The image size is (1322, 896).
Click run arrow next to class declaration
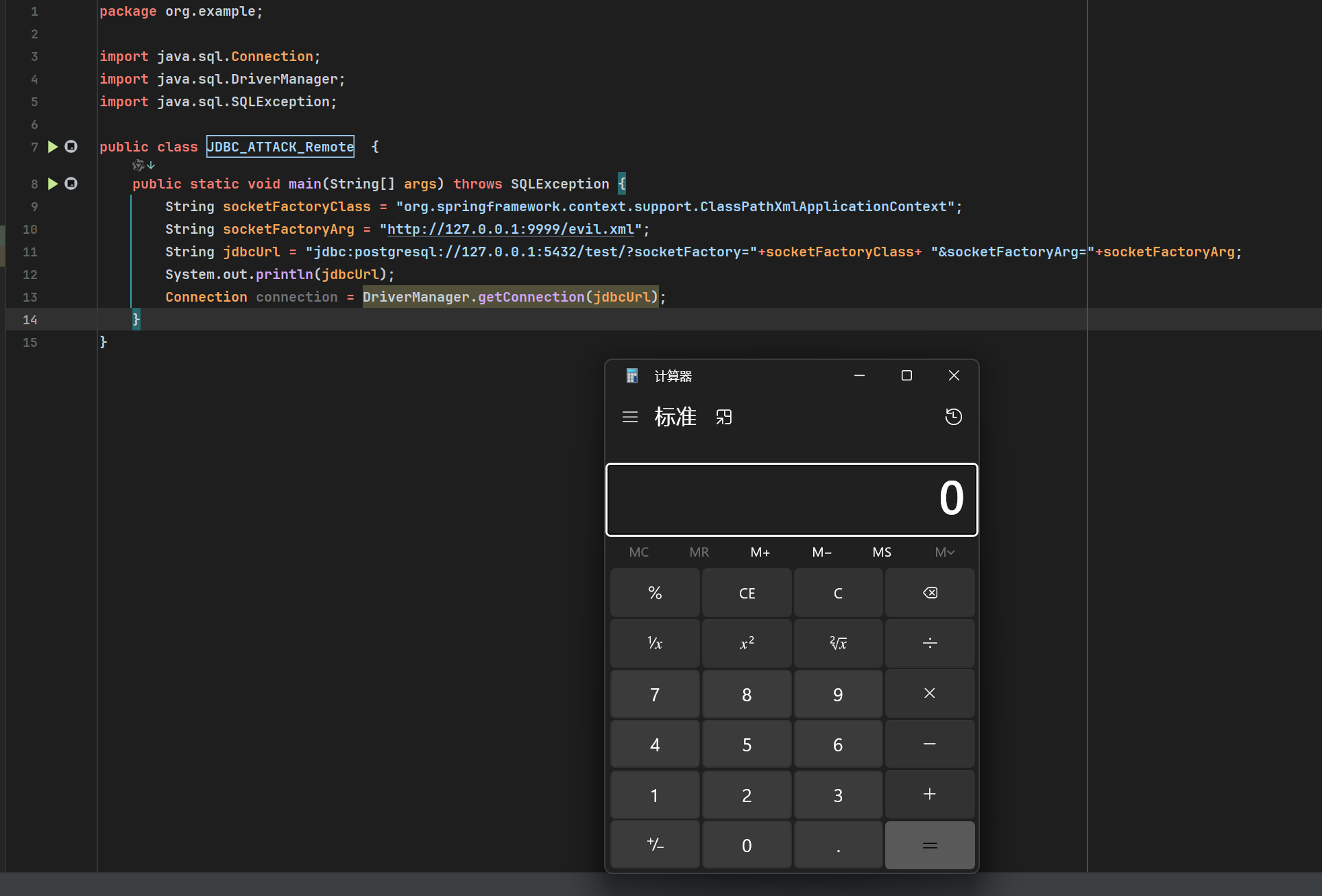click(53, 147)
